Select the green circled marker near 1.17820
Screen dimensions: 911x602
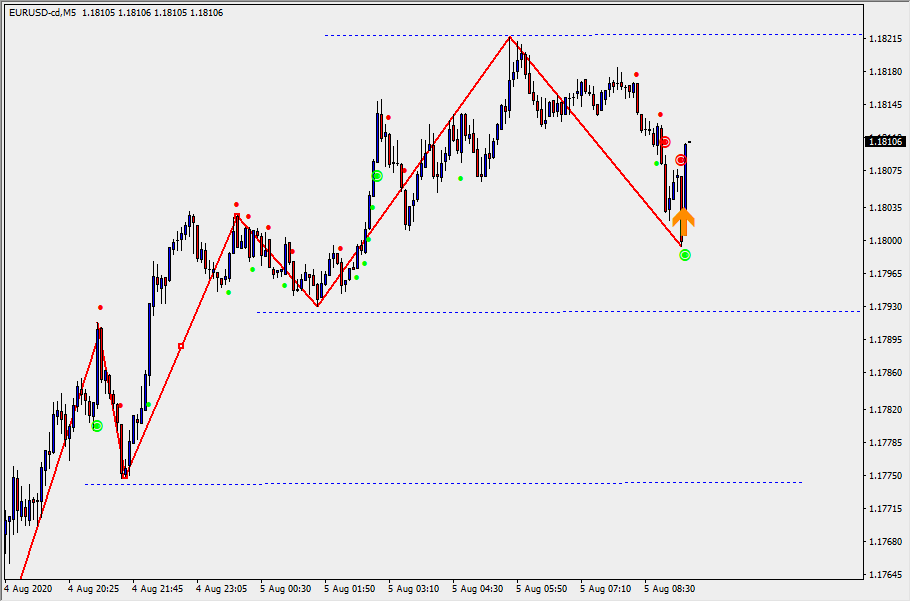[97, 426]
